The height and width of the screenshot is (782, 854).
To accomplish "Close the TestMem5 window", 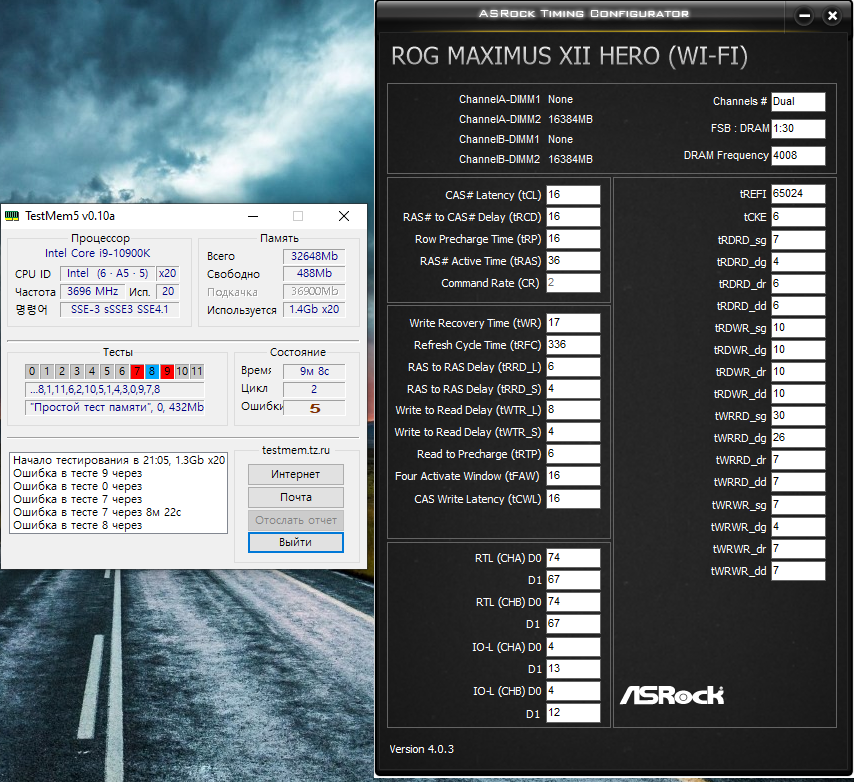I will pos(344,216).
